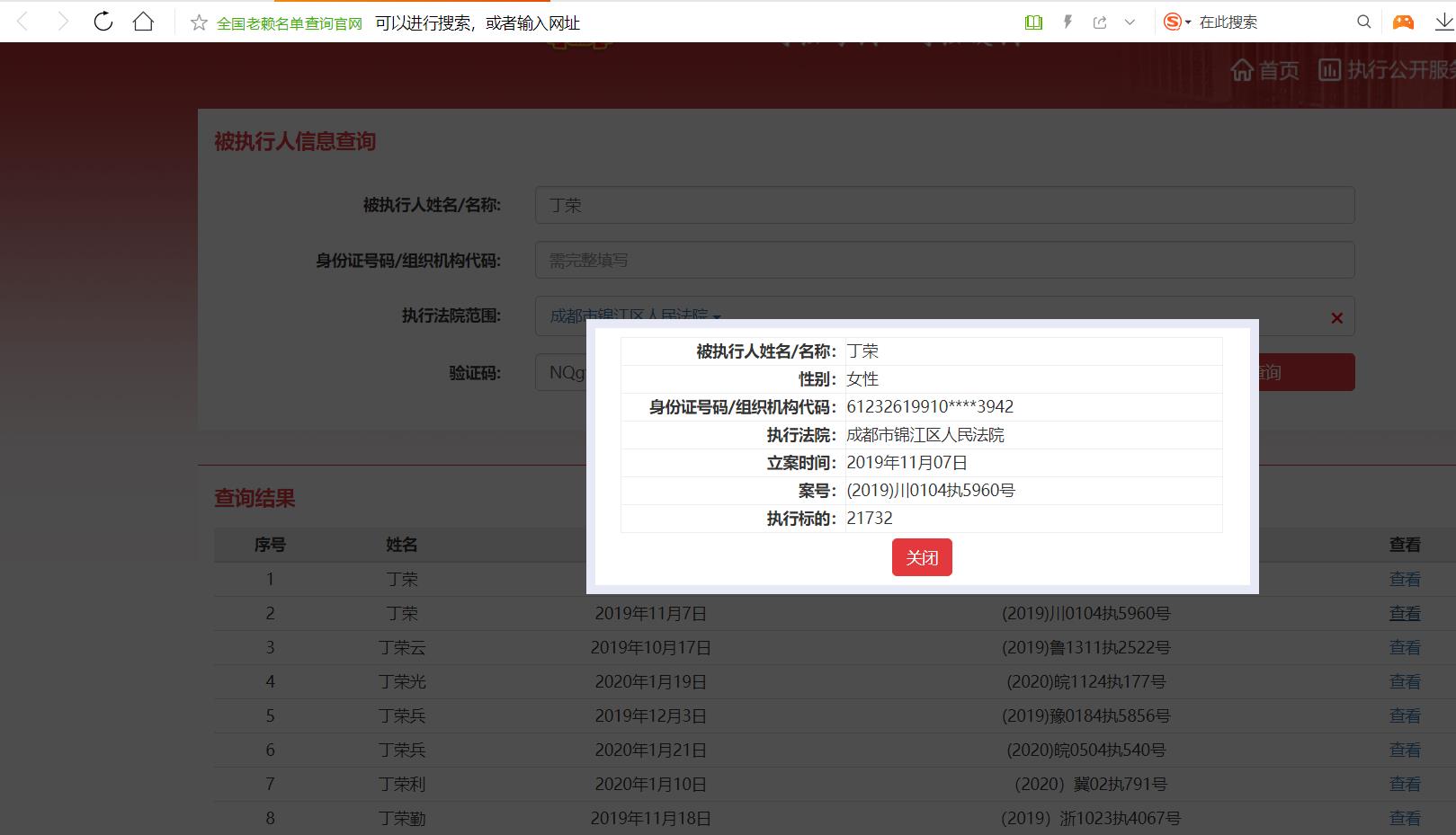
Task: Click the 身份证号码 input field
Action: point(944,261)
